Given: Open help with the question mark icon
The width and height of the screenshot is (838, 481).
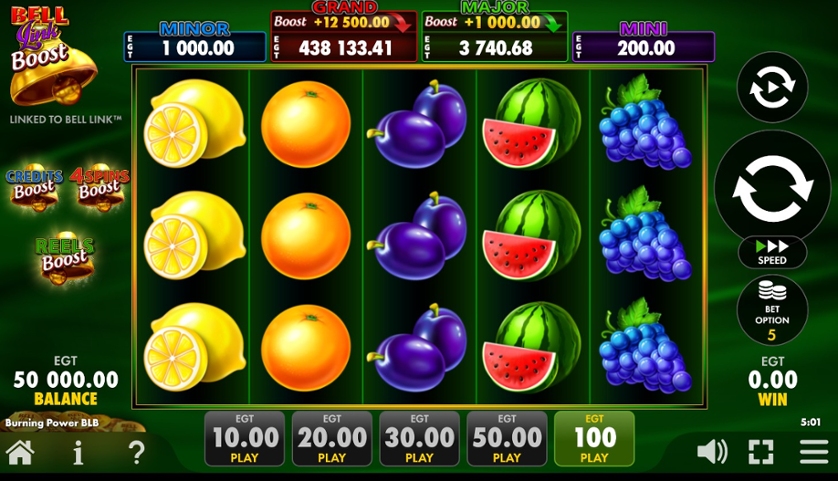Looking at the screenshot, I should point(137,453).
